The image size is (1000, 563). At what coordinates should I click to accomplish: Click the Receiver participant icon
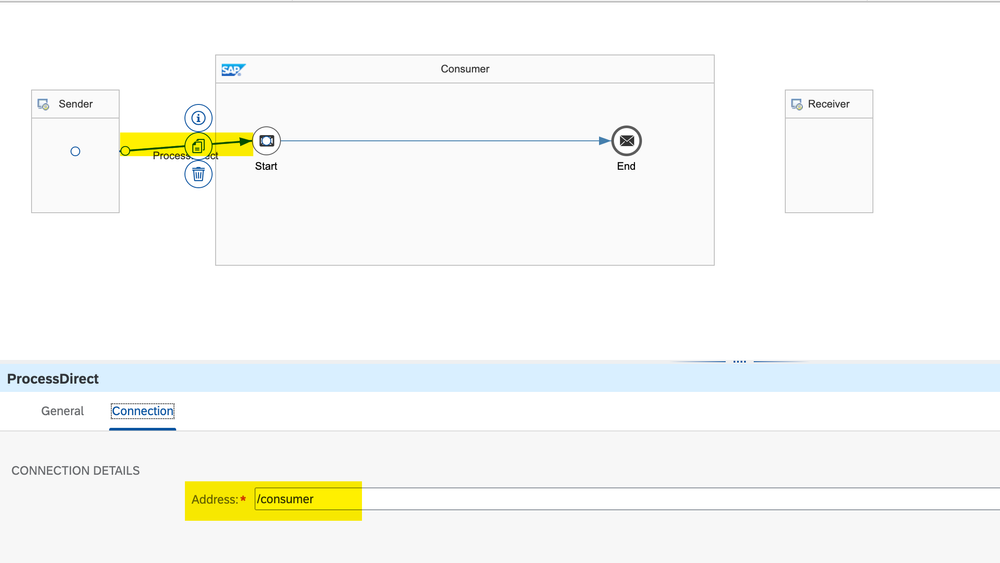797,104
